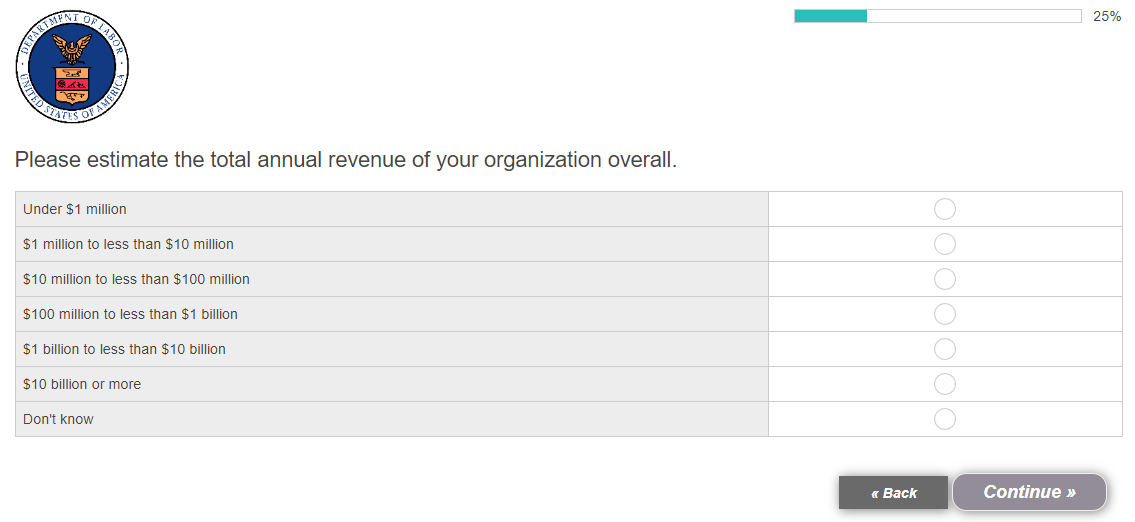Go back with the Back button
1135x522 pixels.
click(893, 492)
